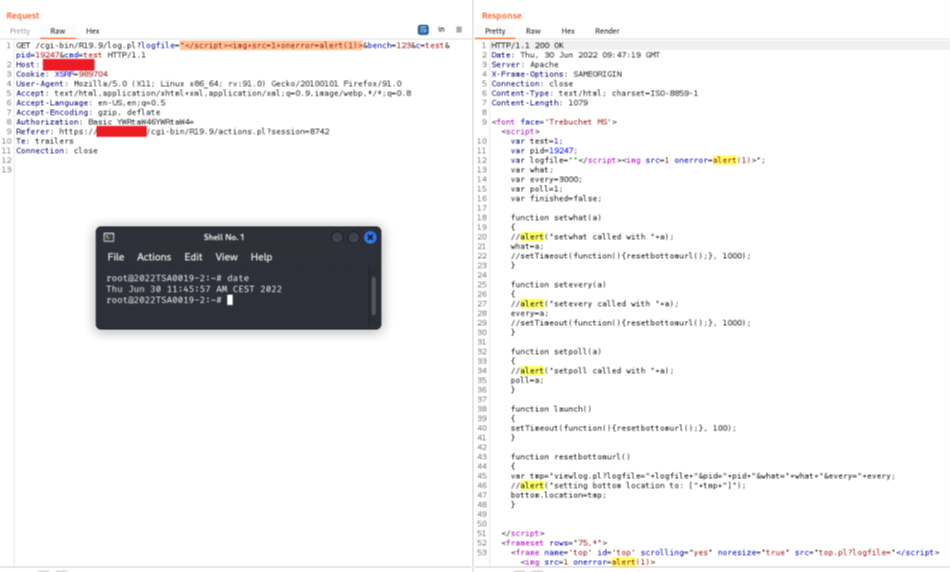This screenshot has height=572, width=950.
Task: Open the Help menu in the shell window
Action: coord(261,257)
